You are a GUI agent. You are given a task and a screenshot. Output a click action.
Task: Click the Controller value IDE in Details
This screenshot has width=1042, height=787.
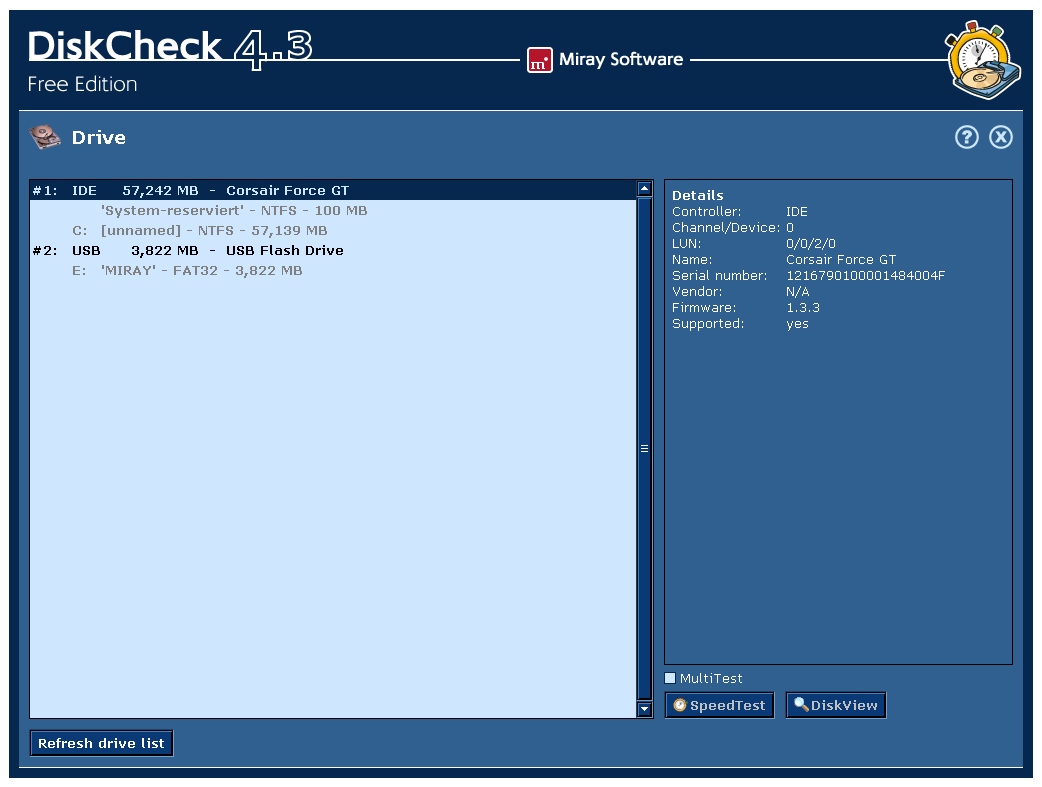[x=797, y=212]
